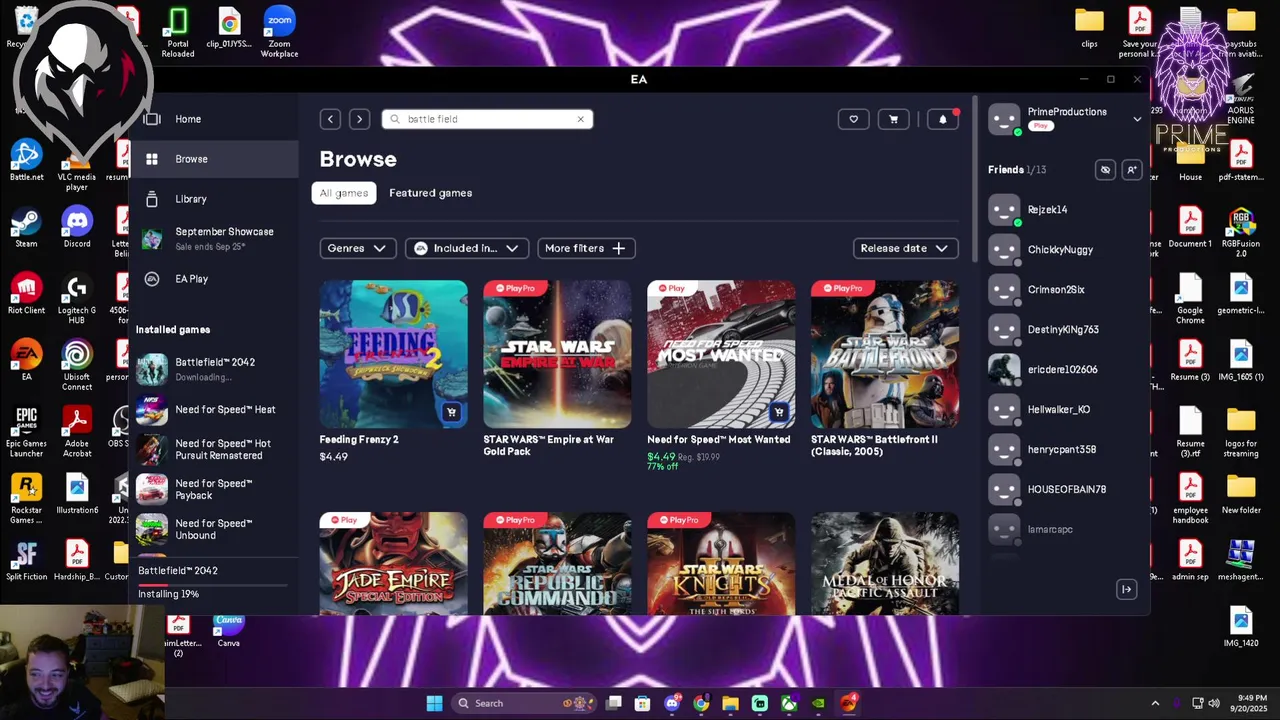This screenshot has width=1280, height=720.
Task: Switch to the All games tab
Action: pos(344,193)
